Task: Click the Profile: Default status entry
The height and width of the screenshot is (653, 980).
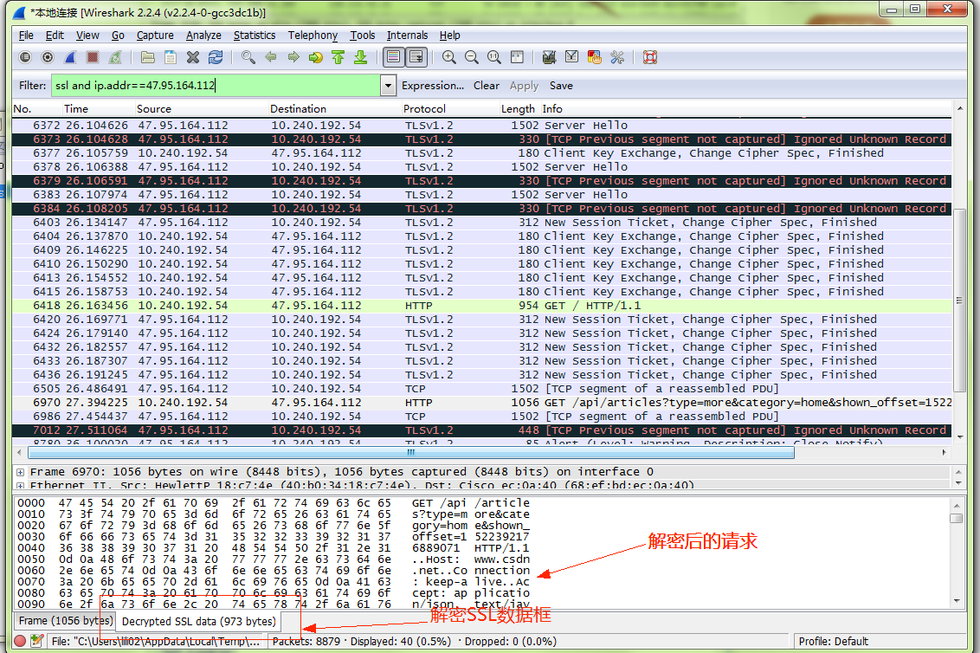Action: 832,641
